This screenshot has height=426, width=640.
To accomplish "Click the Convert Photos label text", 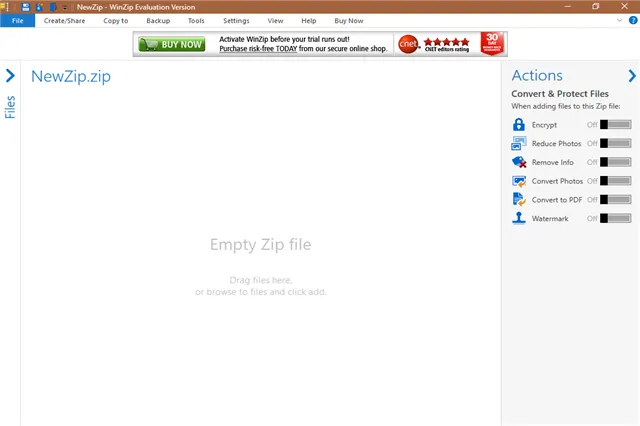I will (557, 181).
